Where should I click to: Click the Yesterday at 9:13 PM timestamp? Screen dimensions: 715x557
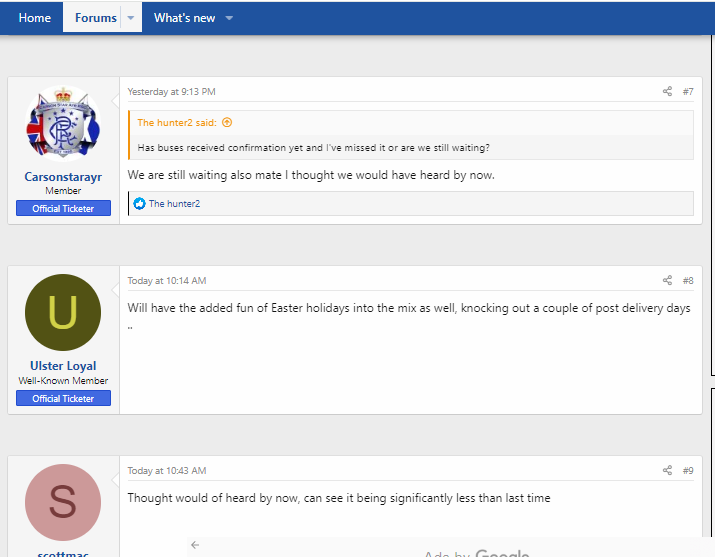(x=171, y=92)
